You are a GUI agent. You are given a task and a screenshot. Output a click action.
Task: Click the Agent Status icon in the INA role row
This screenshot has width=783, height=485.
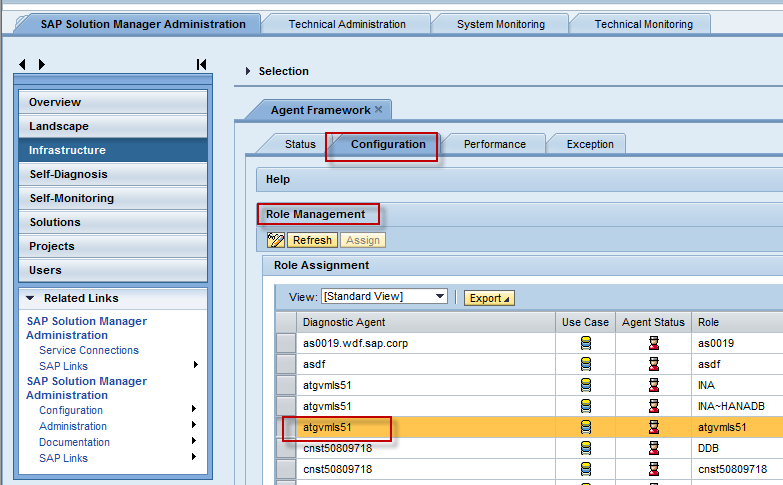(654, 385)
